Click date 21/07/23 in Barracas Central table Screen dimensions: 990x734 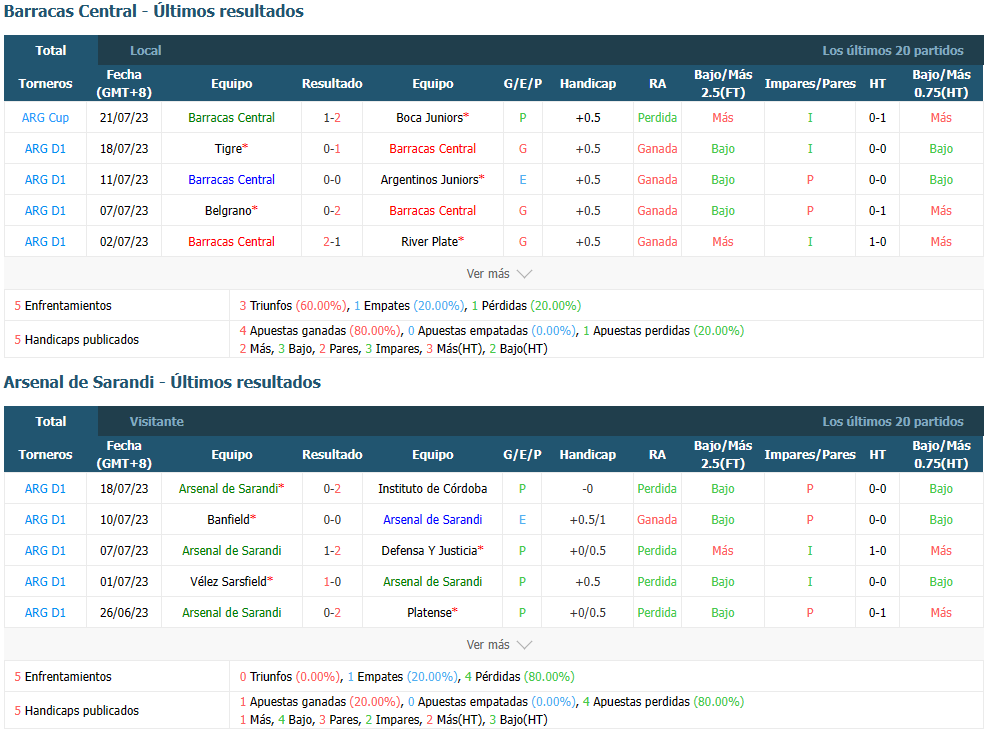124,118
